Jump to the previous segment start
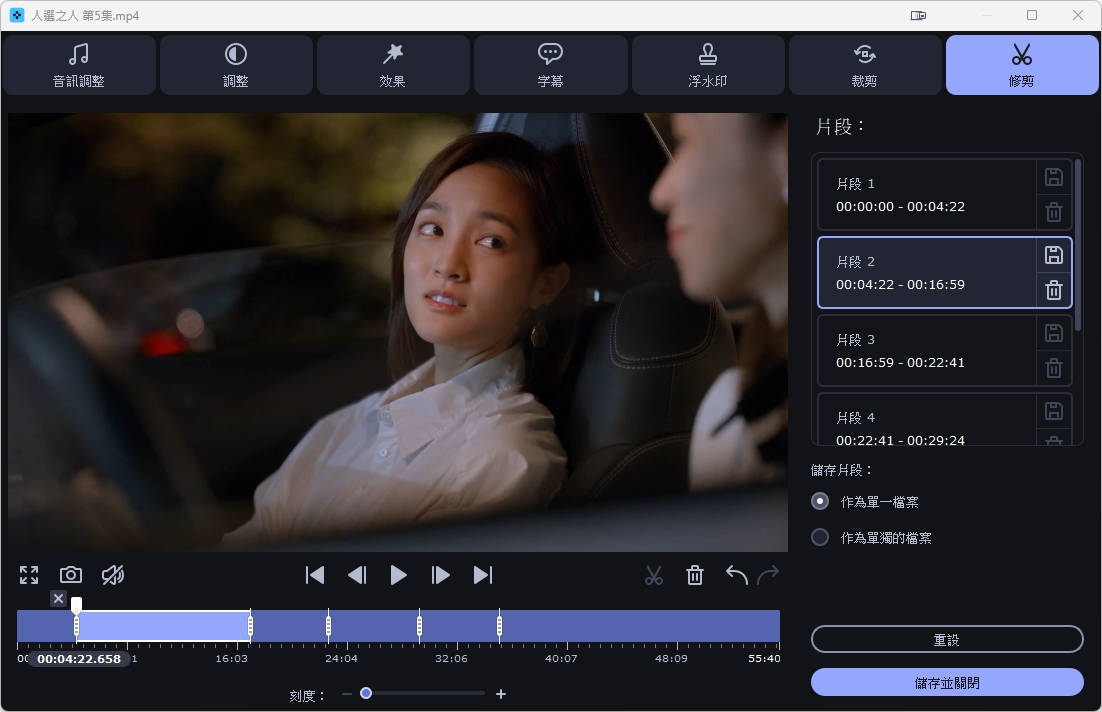This screenshot has height=712, width=1102. point(315,575)
